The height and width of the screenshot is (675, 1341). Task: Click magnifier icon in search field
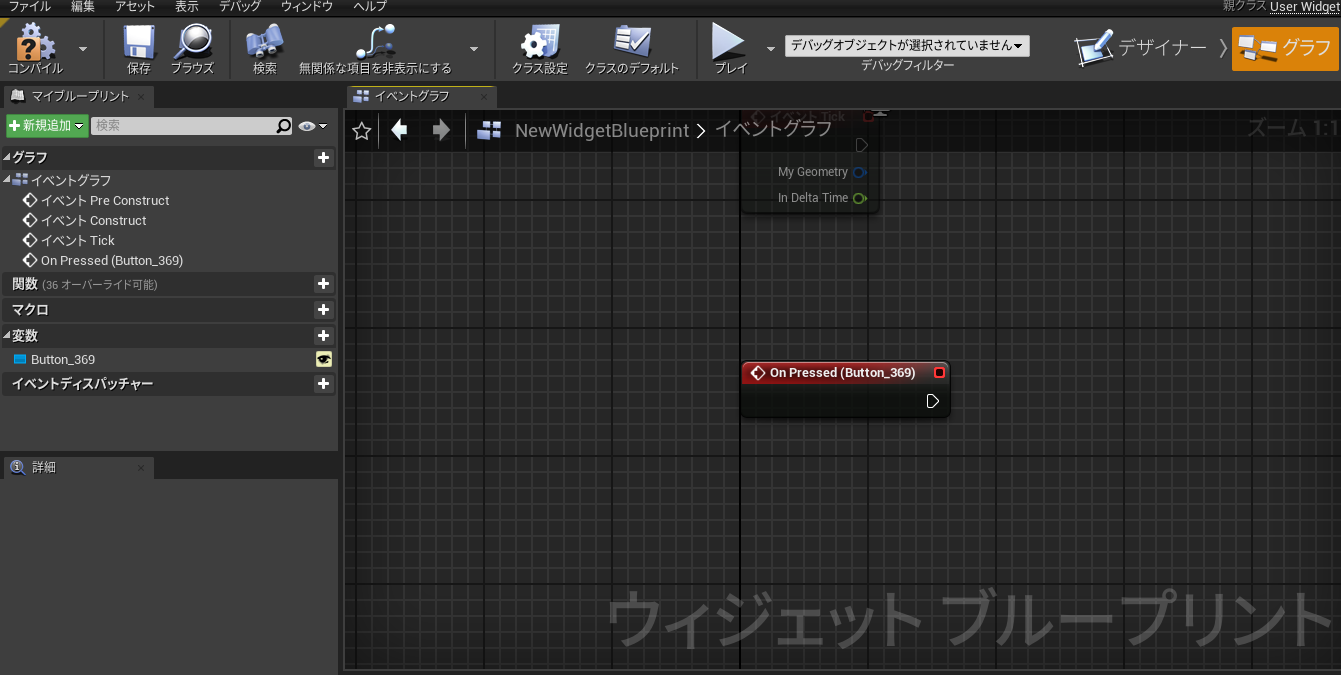tap(284, 126)
